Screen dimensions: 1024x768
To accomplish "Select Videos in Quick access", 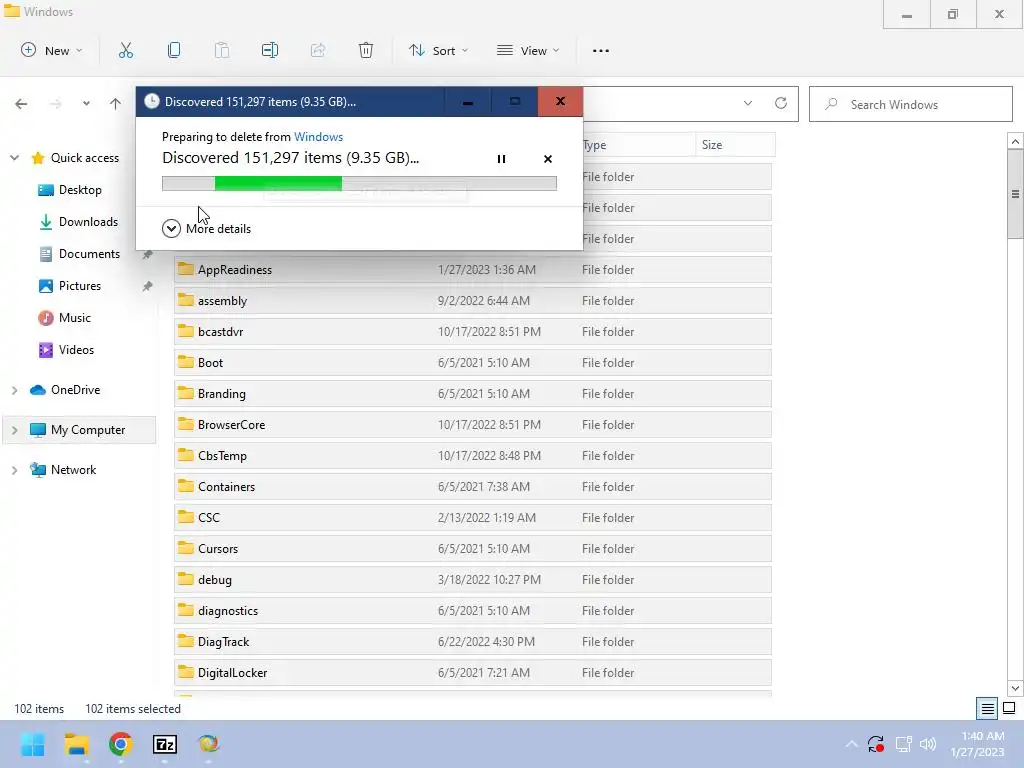I will tap(76, 350).
